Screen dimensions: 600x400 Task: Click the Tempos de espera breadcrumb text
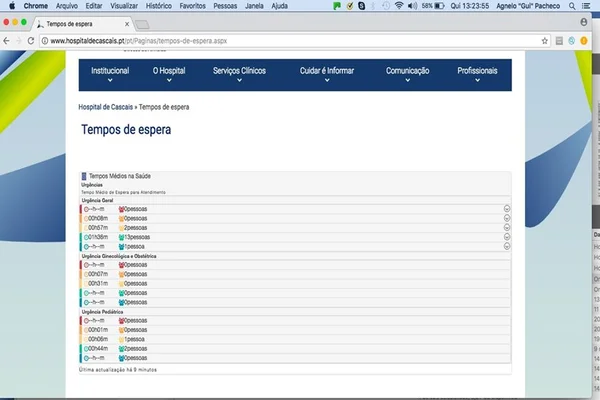(x=164, y=107)
